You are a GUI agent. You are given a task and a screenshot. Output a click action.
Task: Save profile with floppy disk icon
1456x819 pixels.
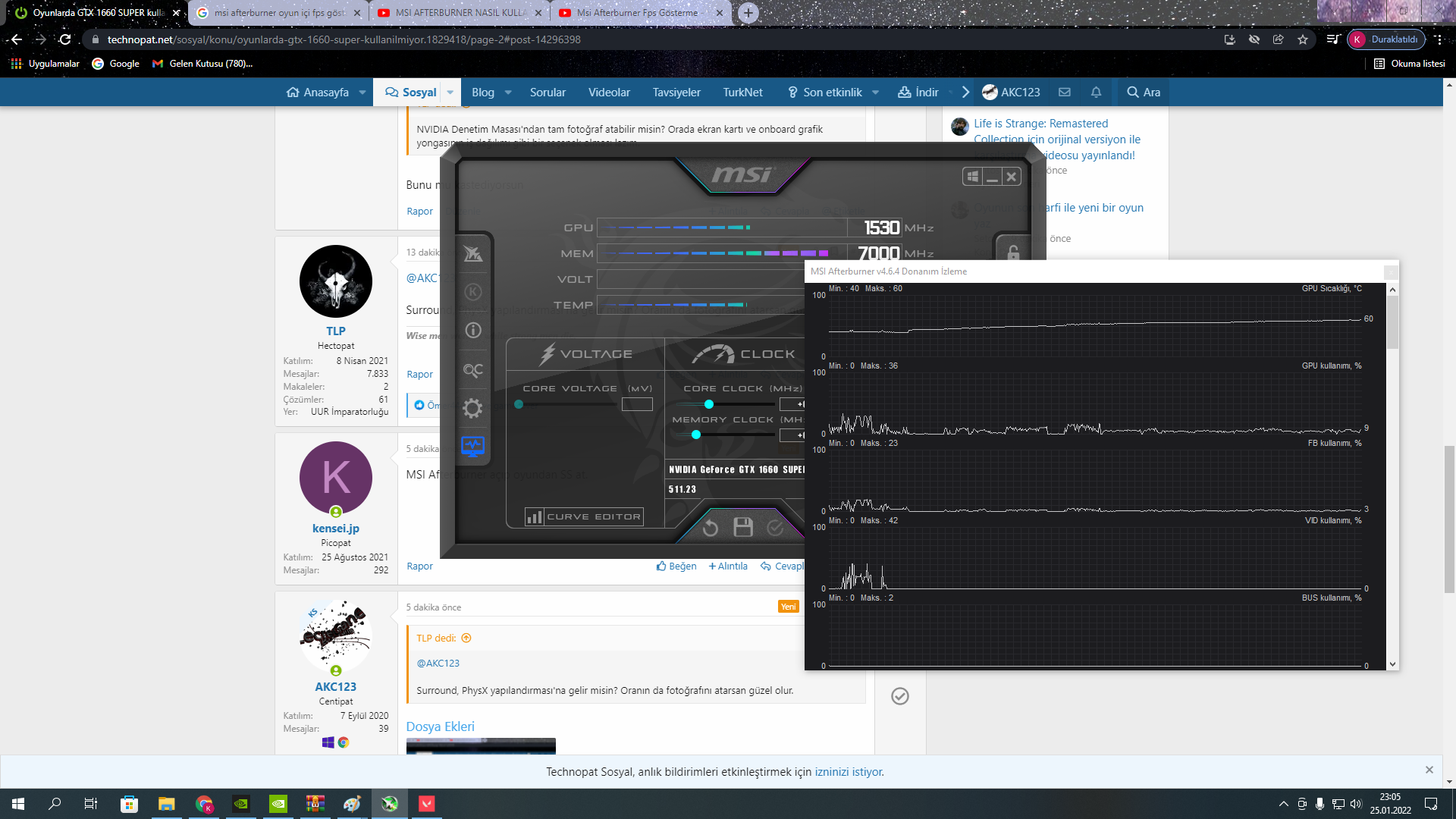pos(743,528)
